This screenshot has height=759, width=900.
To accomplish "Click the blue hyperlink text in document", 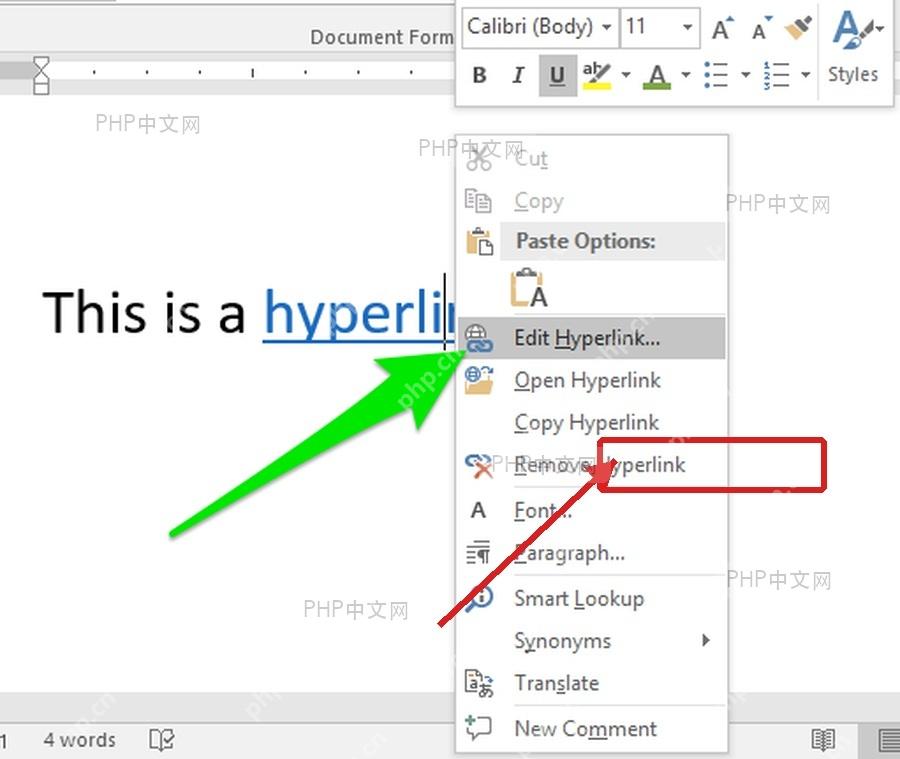I will point(359,315).
